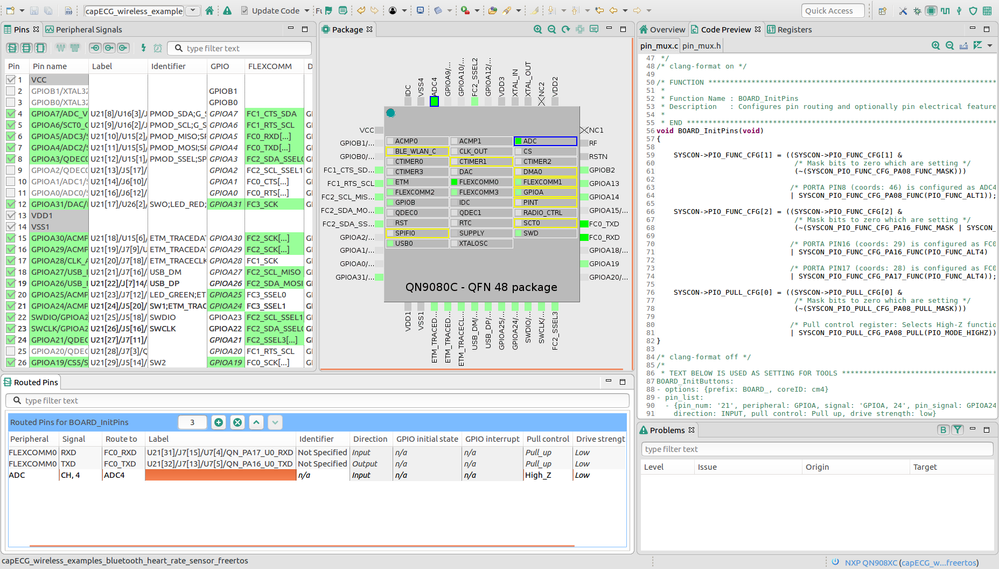Add a new routed pin row
The width and height of the screenshot is (999, 569).
pyautogui.click(x=219, y=423)
